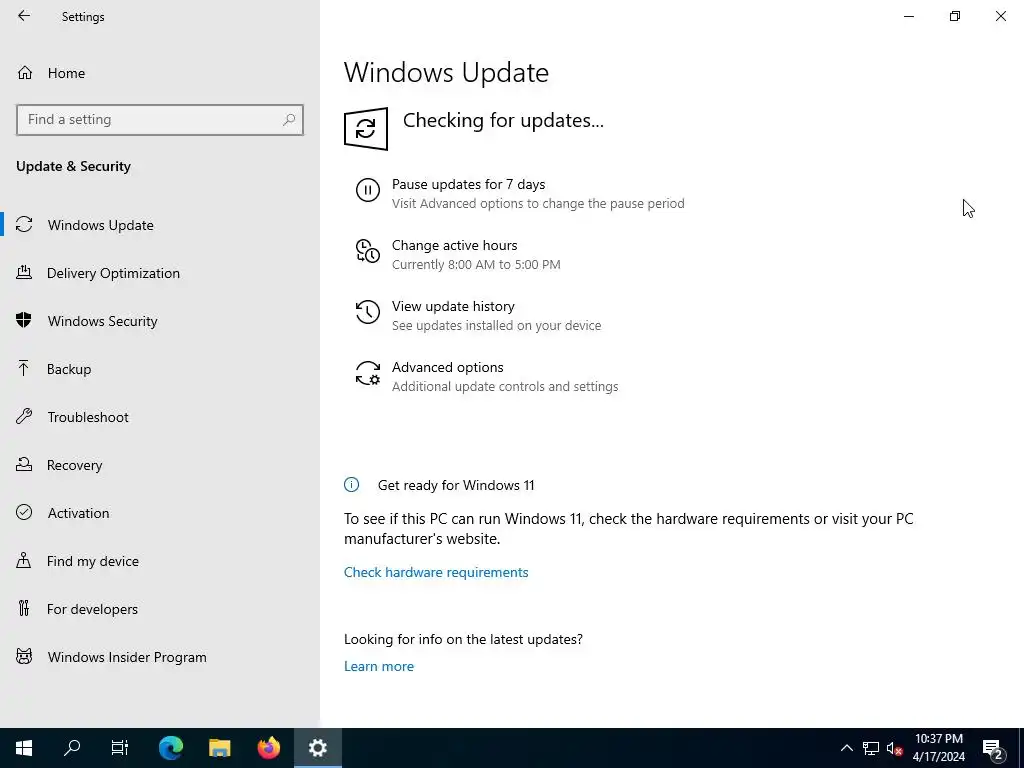Click the Delivery Optimization sidebar icon
Viewport: 1024px width, 768px height.
tap(24, 272)
